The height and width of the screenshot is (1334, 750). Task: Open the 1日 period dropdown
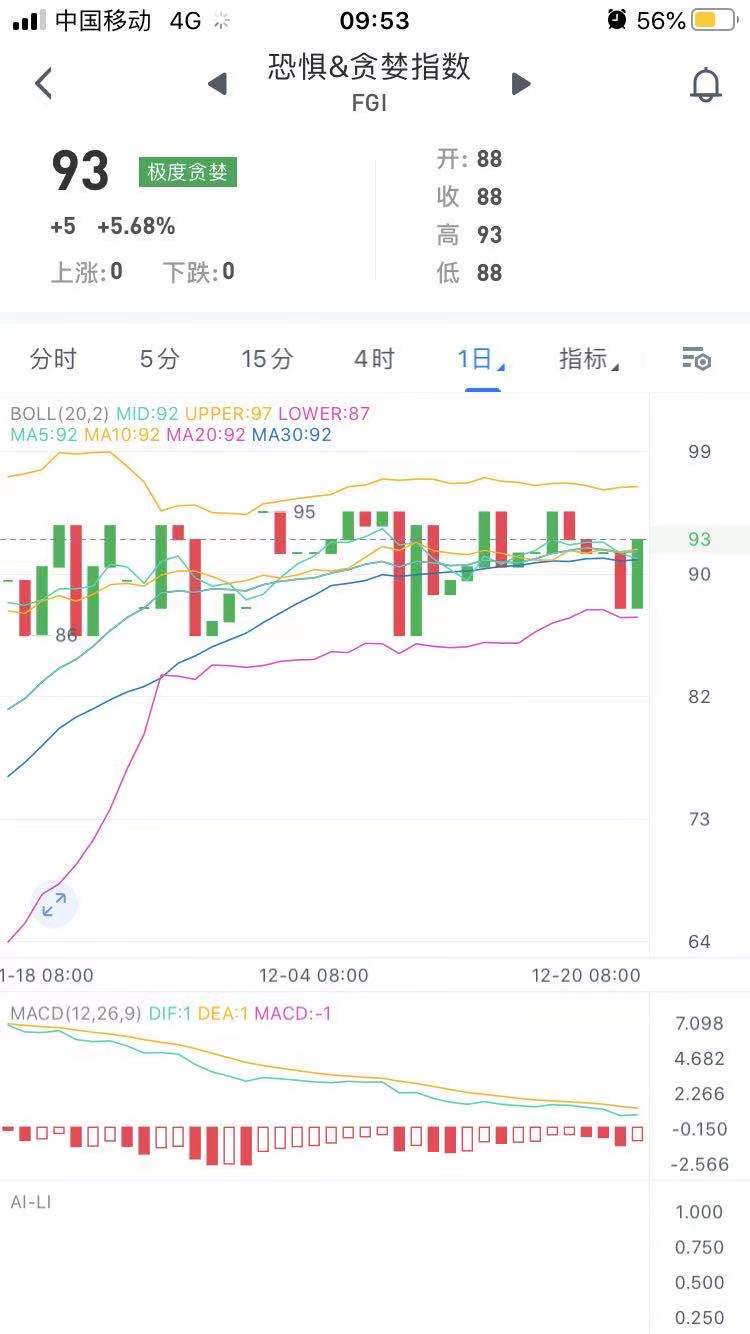tap(480, 360)
